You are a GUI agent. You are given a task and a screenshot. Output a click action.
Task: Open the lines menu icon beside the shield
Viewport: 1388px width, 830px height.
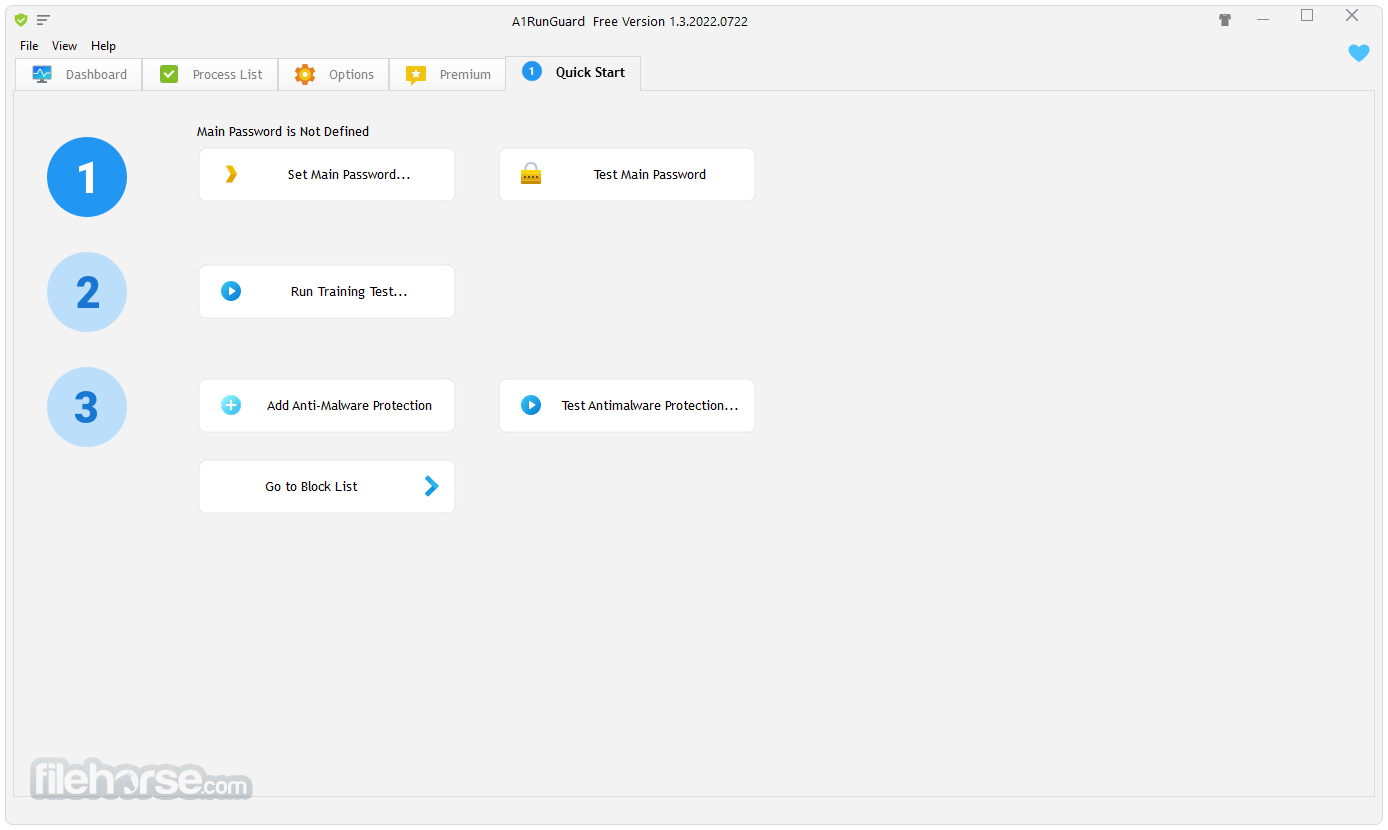tap(43, 20)
